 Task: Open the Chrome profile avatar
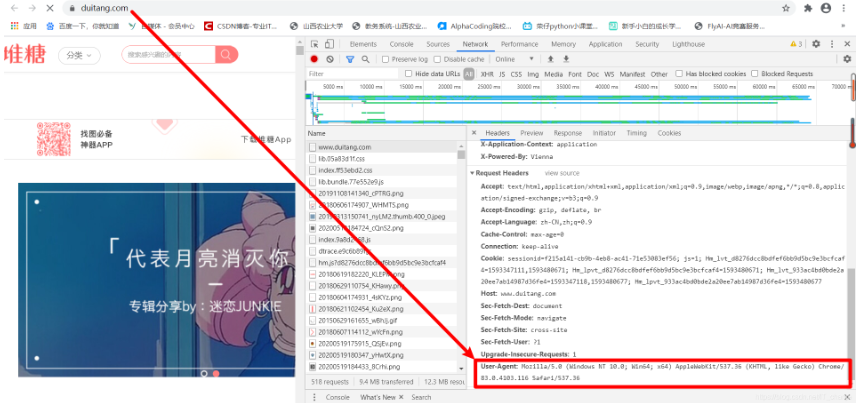tap(826, 8)
